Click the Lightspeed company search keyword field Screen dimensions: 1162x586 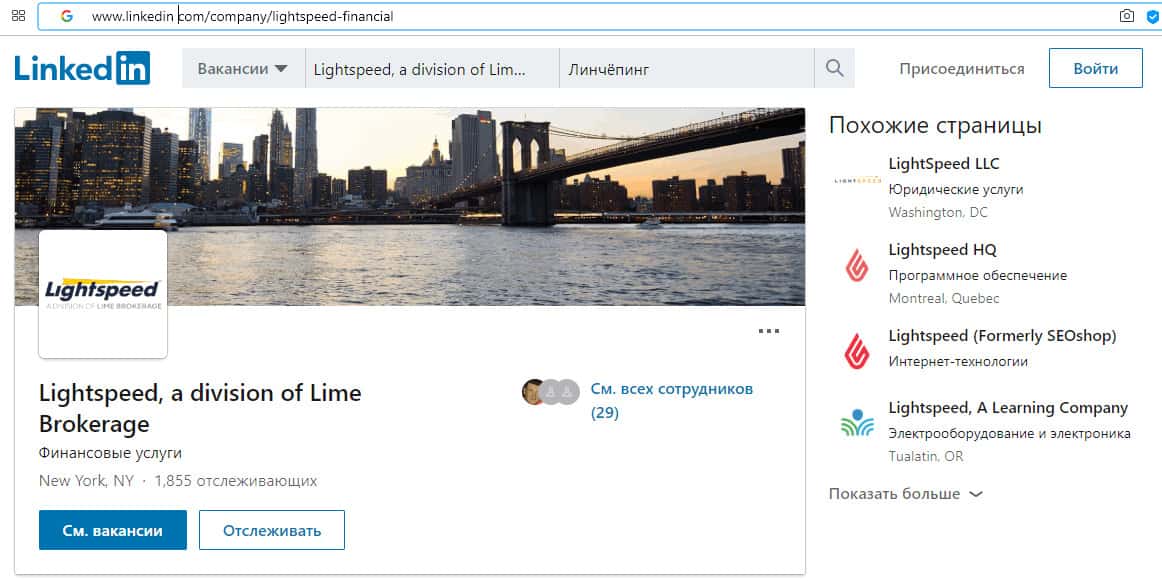tap(430, 69)
